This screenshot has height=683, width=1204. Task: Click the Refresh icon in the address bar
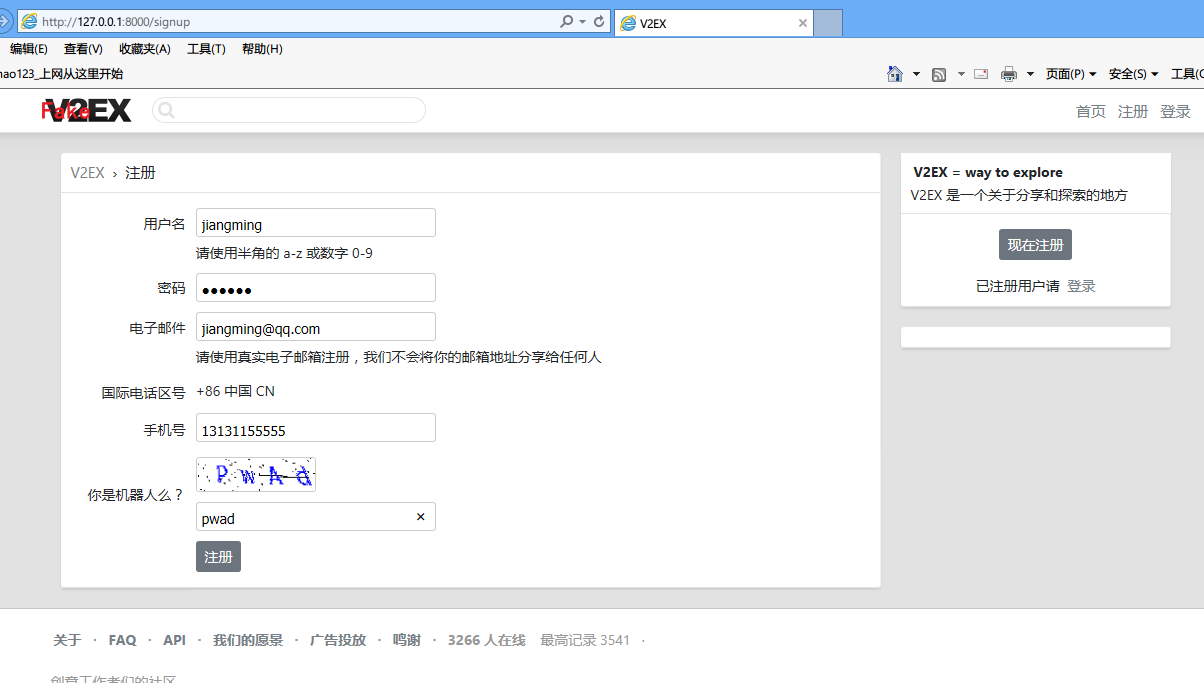click(599, 21)
